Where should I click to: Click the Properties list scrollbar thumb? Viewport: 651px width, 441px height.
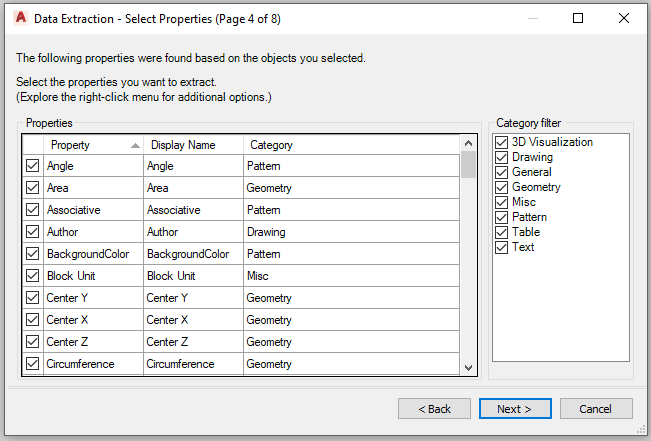pyautogui.click(x=468, y=165)
